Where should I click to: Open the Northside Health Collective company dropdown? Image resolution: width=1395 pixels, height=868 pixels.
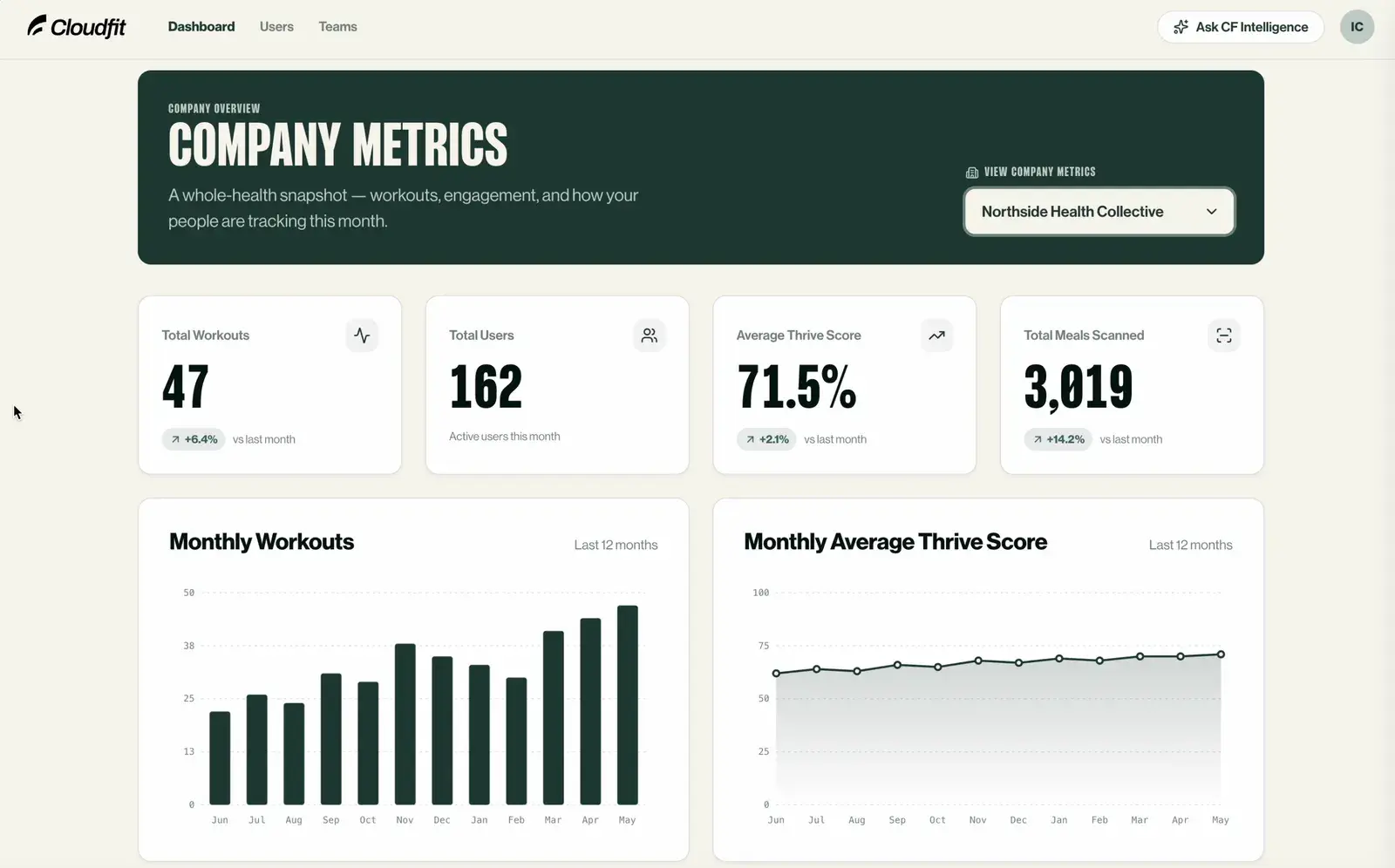pos(1099,212)
